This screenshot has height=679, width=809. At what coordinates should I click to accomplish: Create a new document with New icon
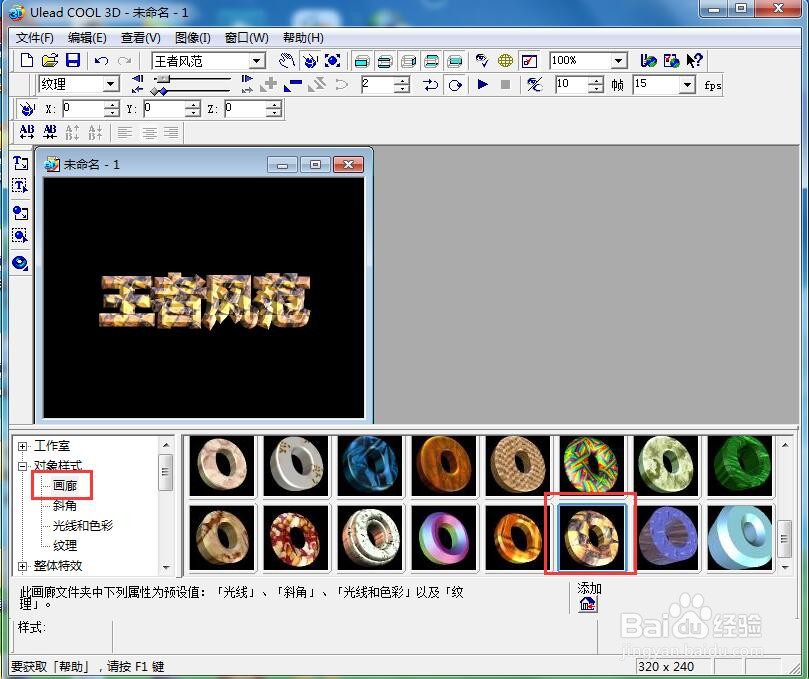(27, 60)
